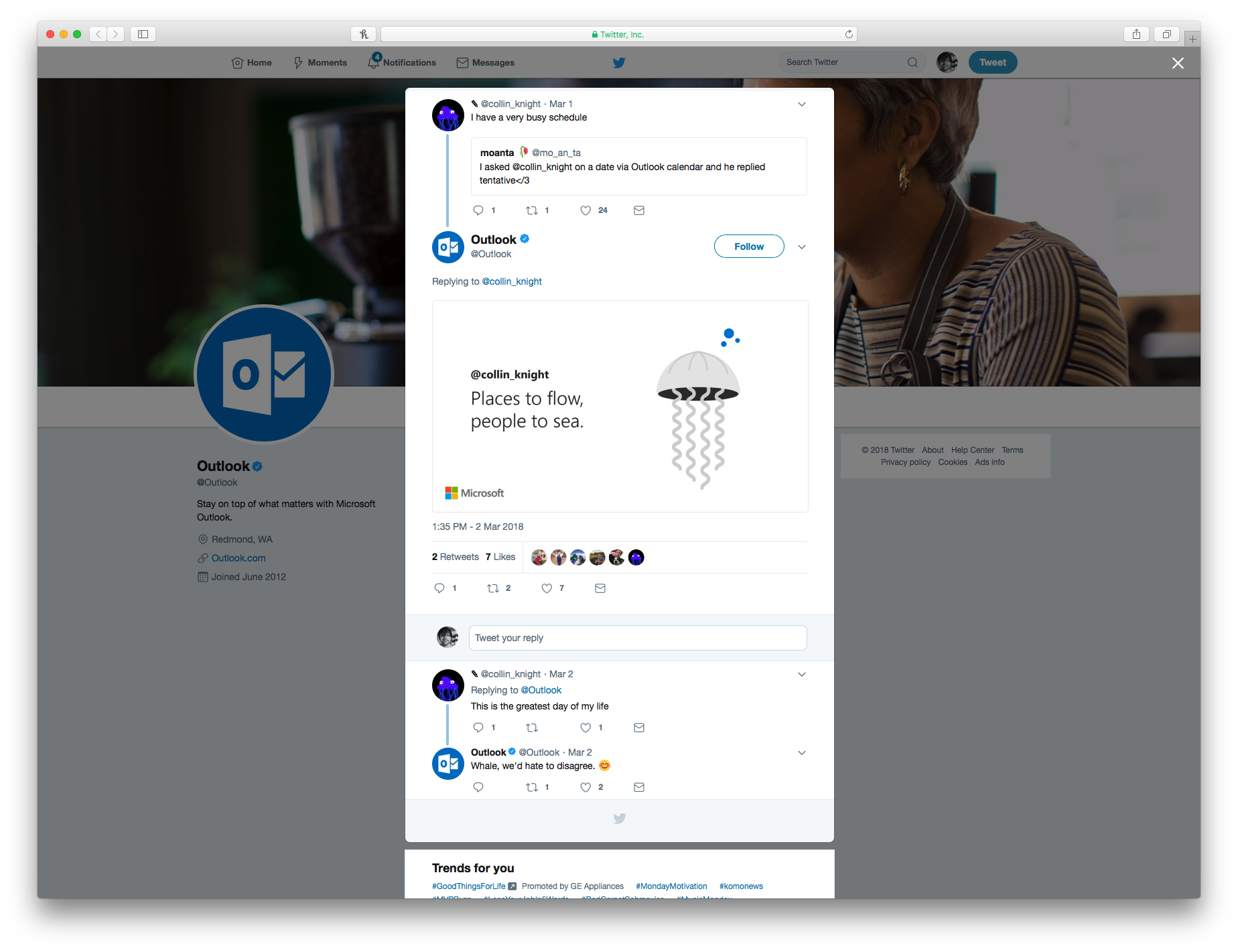The height and width of the screenshot is (952, 1238).
Task: Close the tweet overlay with X
Action: (x=1178, y=63)
